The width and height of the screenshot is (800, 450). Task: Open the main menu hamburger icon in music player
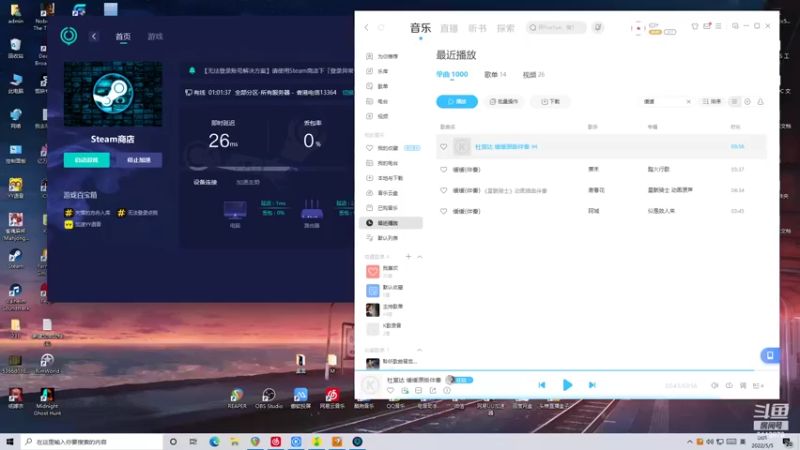coord(718,26)
